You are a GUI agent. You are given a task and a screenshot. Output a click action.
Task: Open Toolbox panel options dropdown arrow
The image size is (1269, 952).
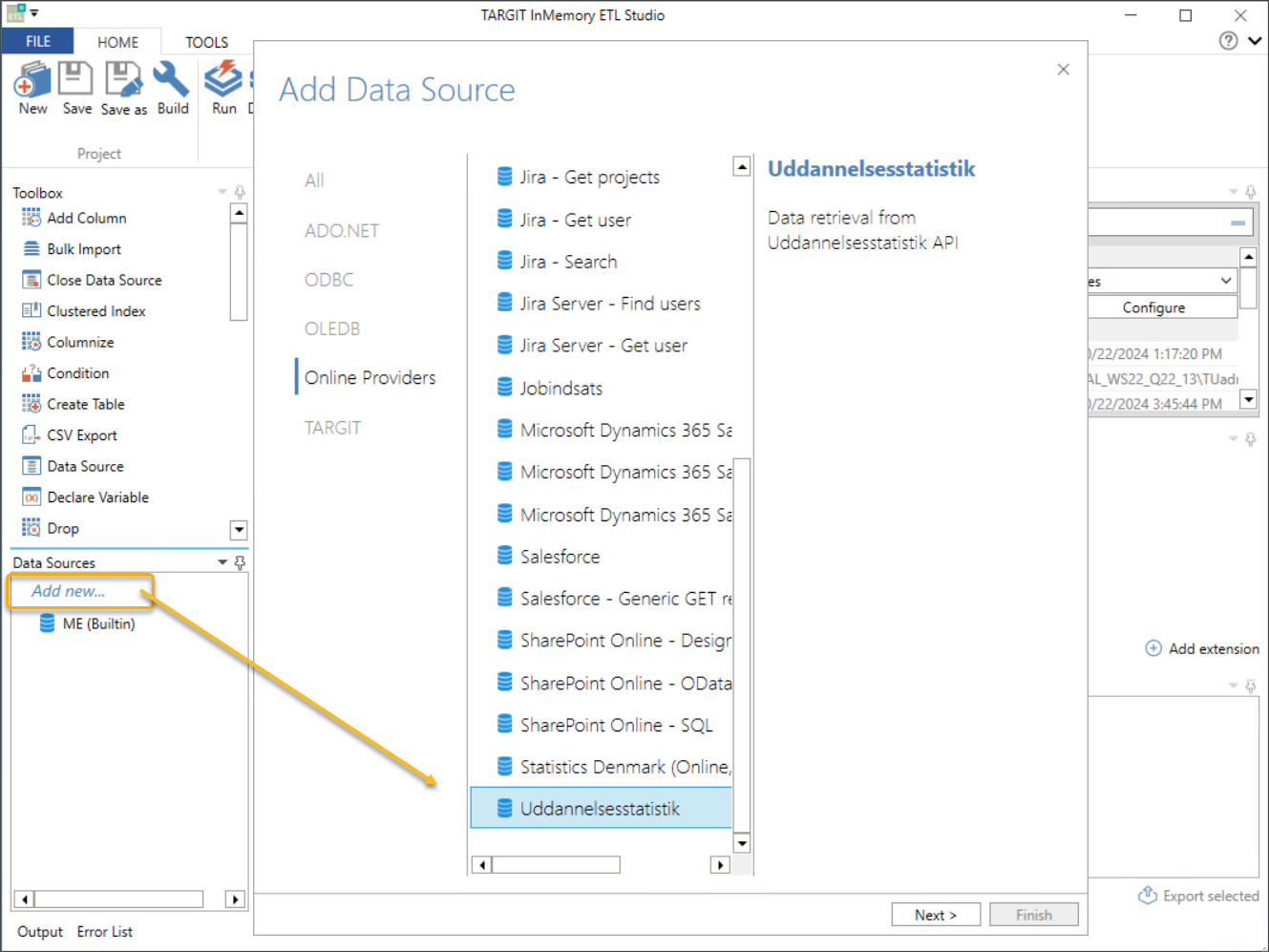(222, 192)
